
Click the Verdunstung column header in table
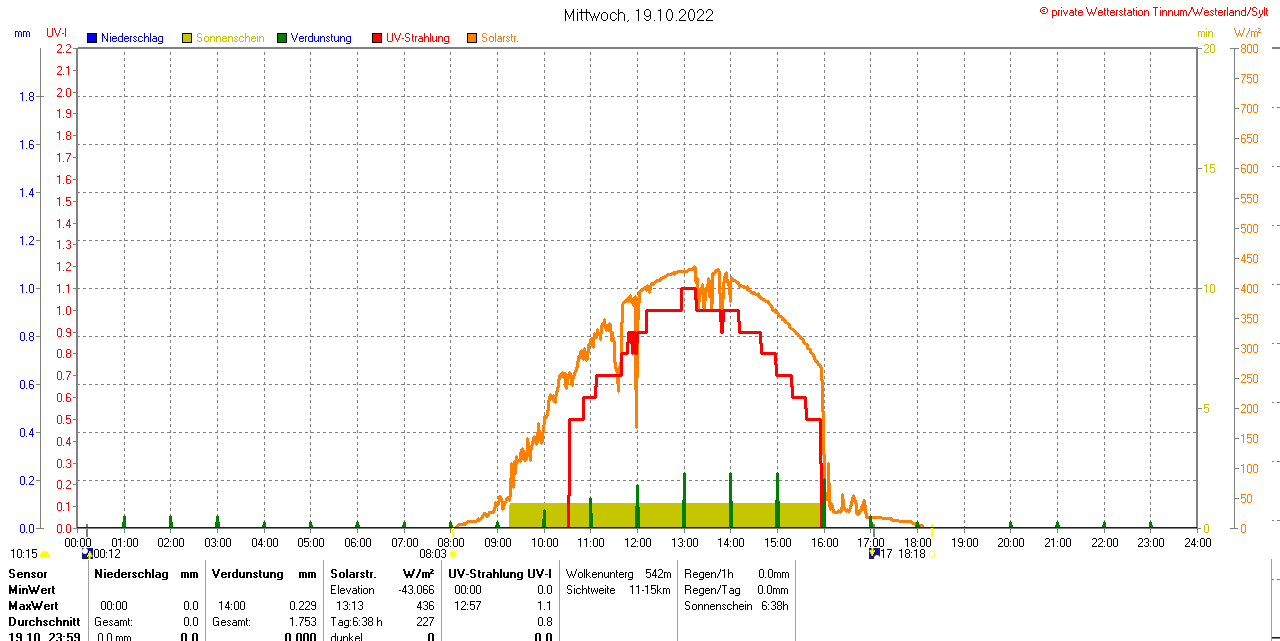tap(242, 574)
